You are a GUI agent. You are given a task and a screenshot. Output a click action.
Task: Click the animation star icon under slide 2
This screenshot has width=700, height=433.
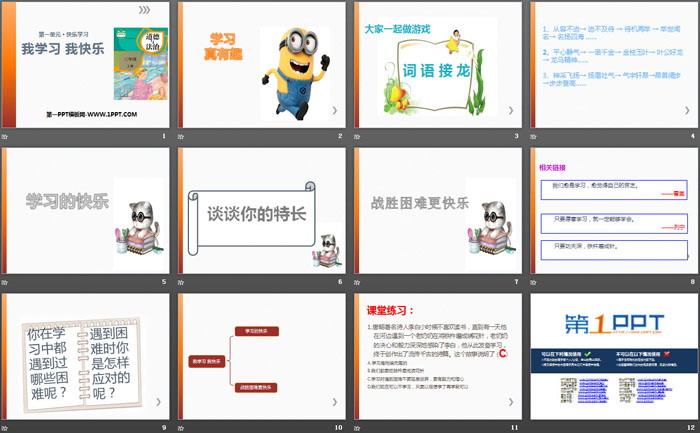(181, 136)
